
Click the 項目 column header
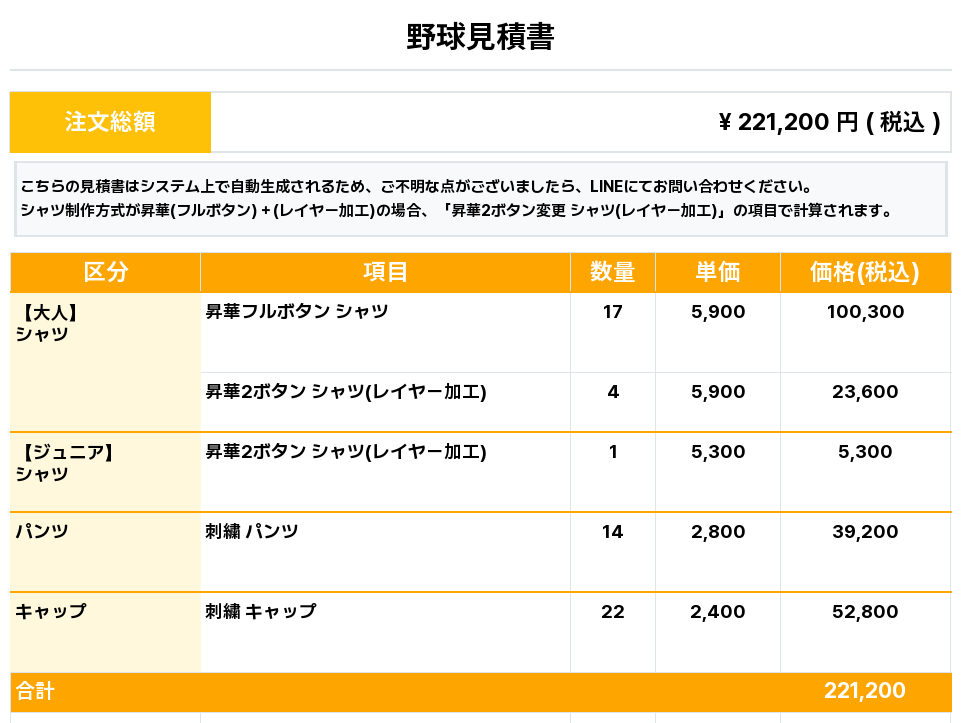(x=385, y=272)
